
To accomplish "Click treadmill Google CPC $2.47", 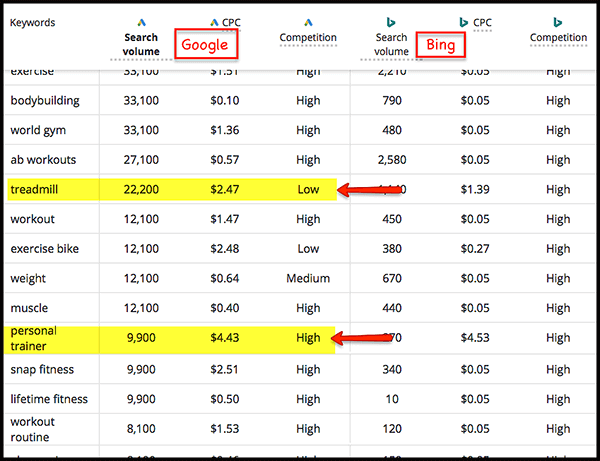I will 225,189.
